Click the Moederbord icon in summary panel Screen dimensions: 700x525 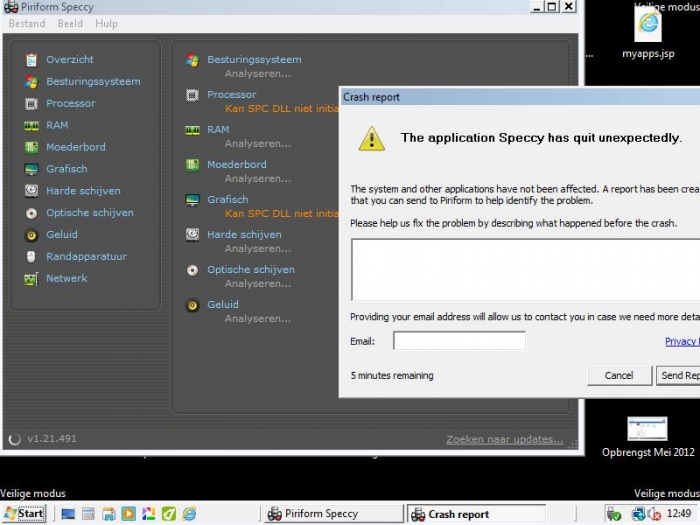pyautogui.click(x=192, y=165)
